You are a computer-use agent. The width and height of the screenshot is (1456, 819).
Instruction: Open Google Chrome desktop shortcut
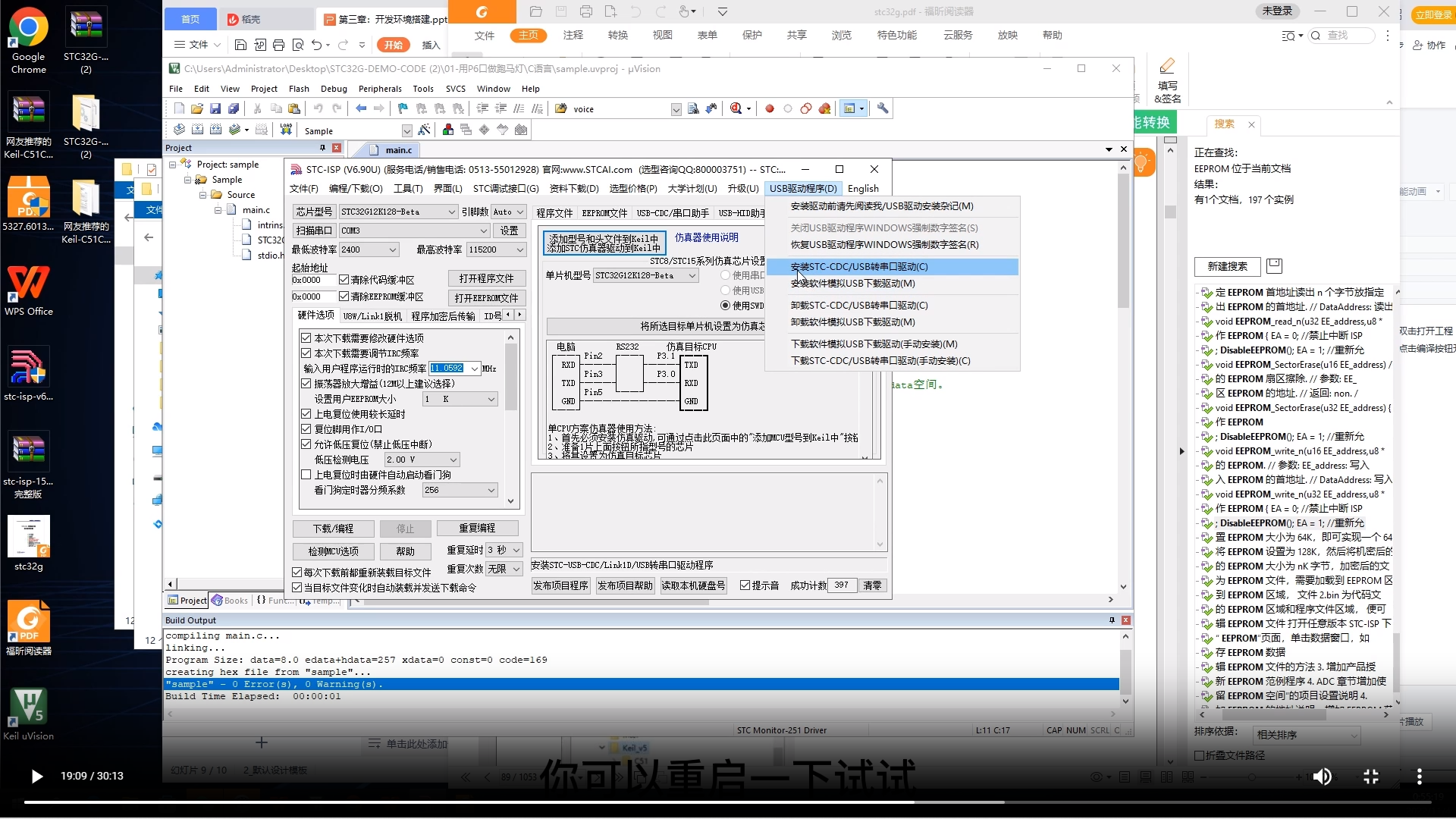(29, 42)
